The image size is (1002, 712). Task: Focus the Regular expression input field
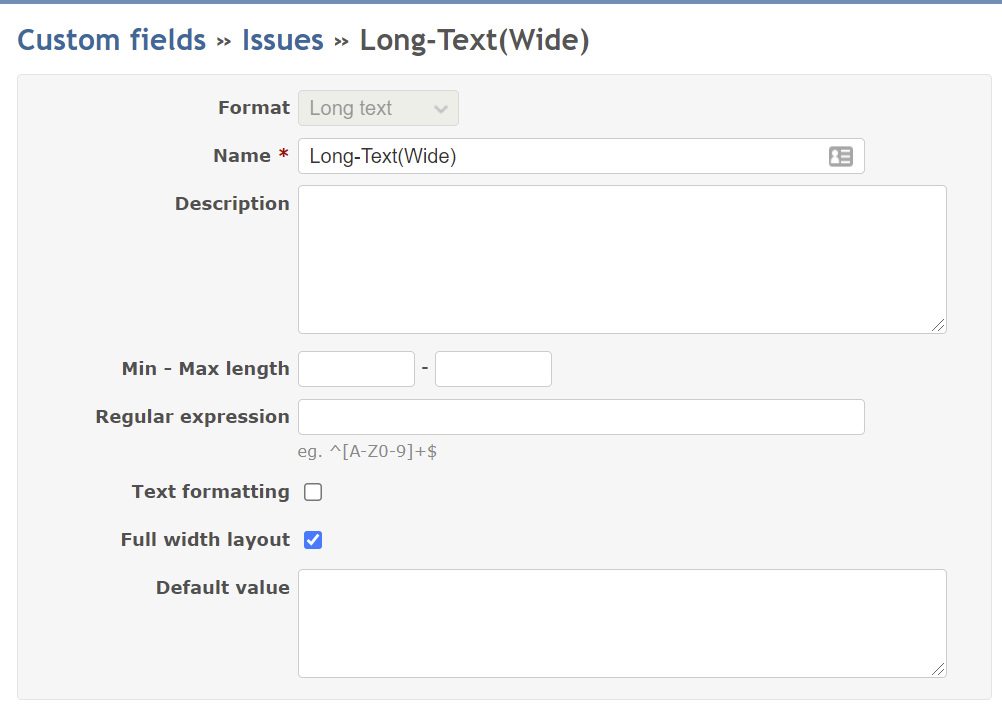pos(581,417)
